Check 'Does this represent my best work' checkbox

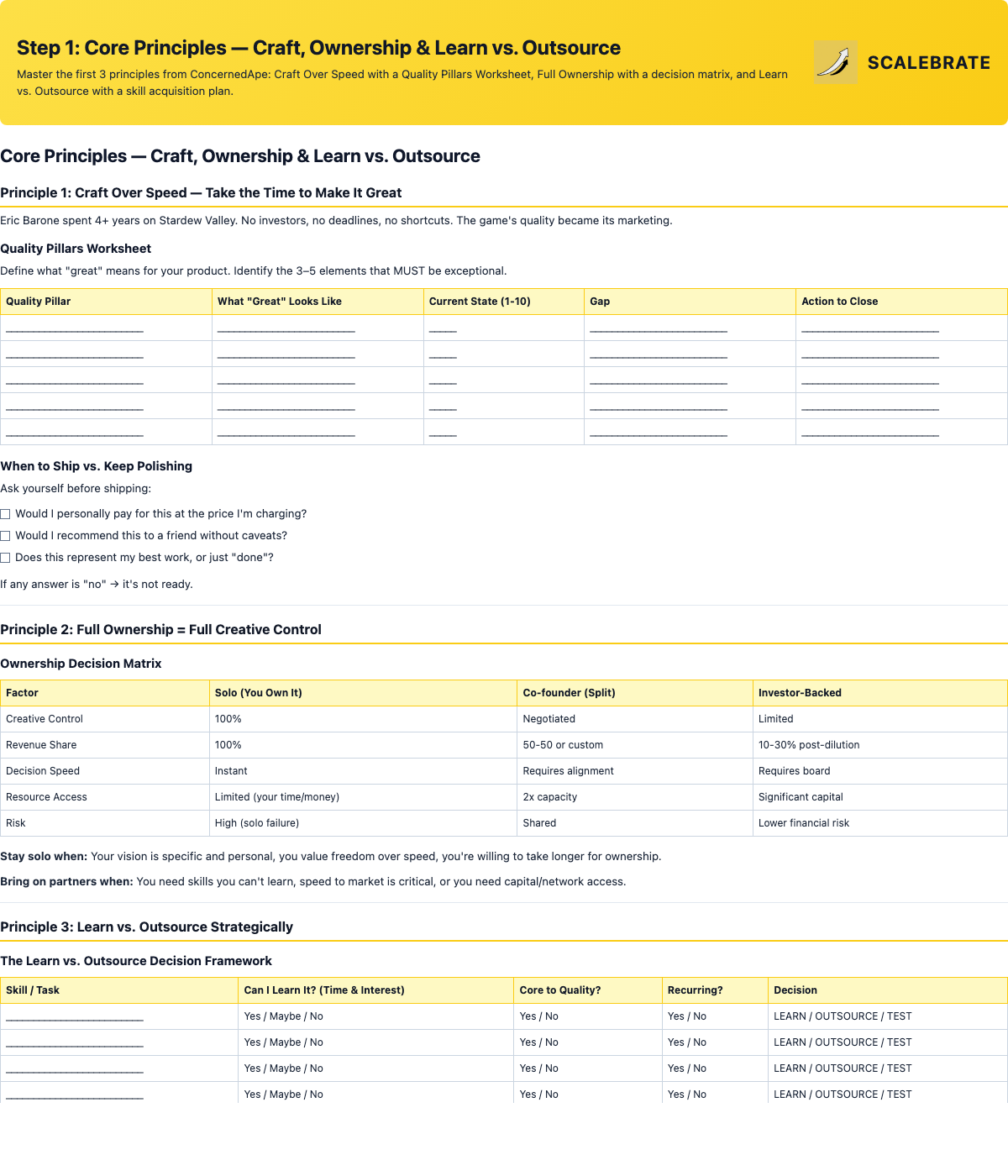[x=5, y=558]
